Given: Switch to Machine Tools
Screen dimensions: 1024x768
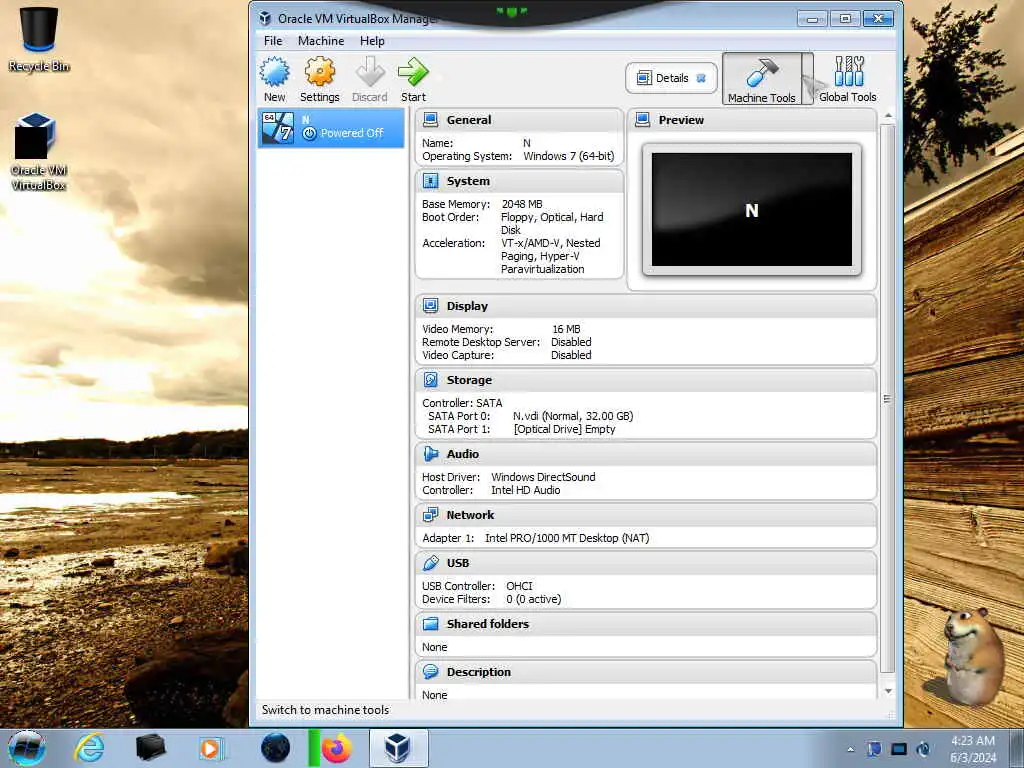Looking at the screenshot, I should pos(761,80).
